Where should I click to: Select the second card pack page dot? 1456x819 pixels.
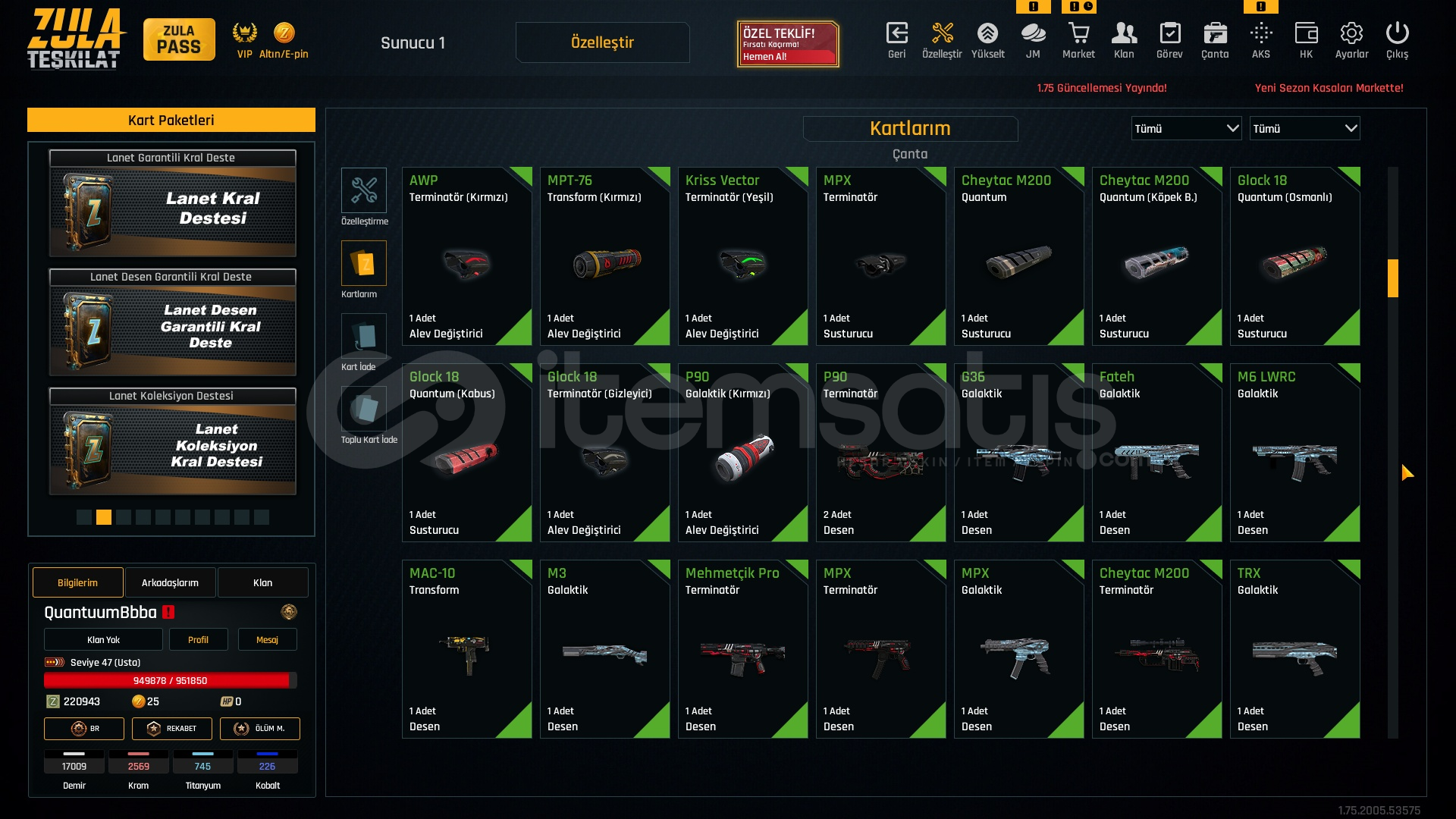coord(104,517)
